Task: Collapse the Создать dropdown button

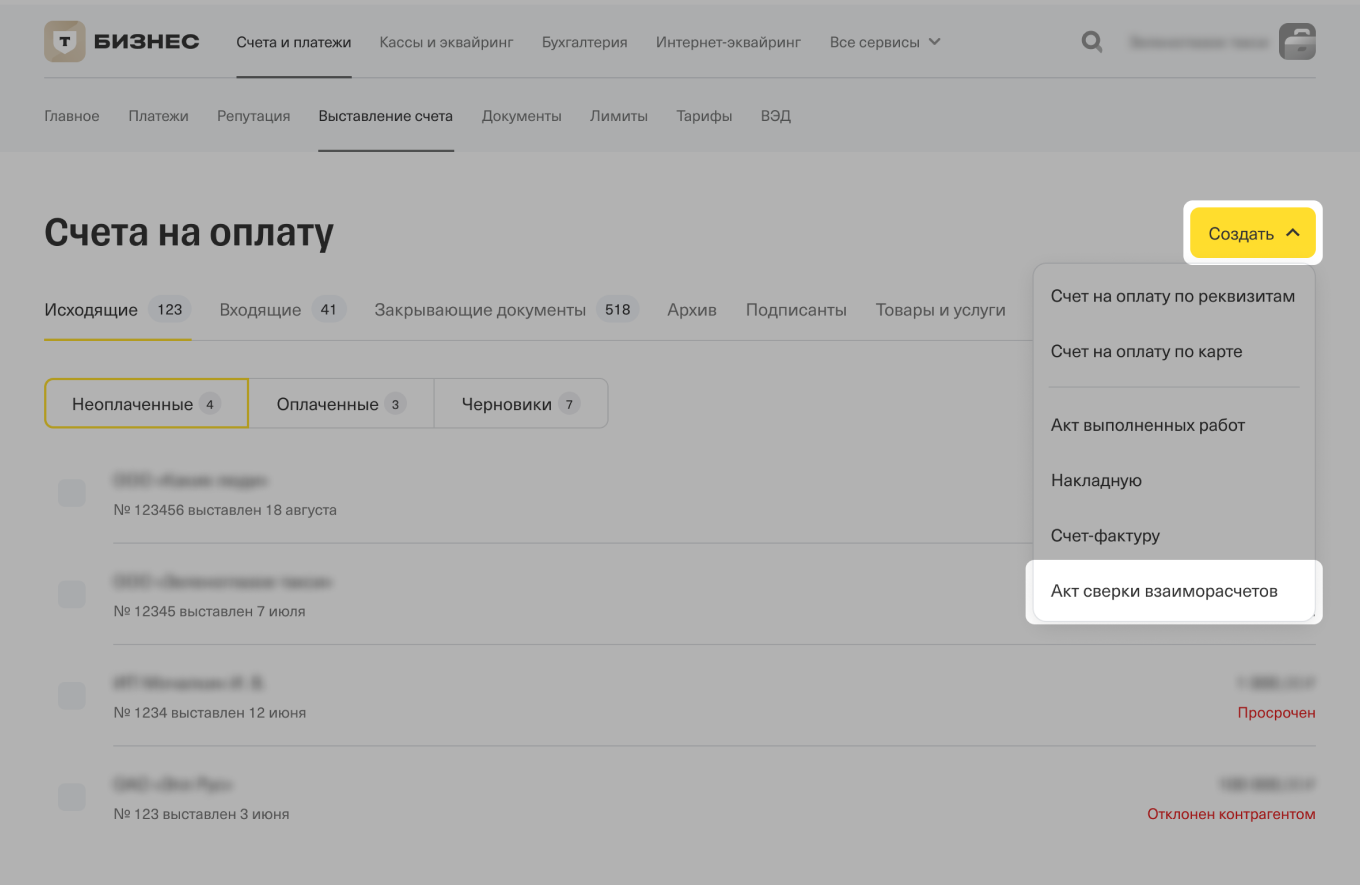Action: click(1253, 234)
